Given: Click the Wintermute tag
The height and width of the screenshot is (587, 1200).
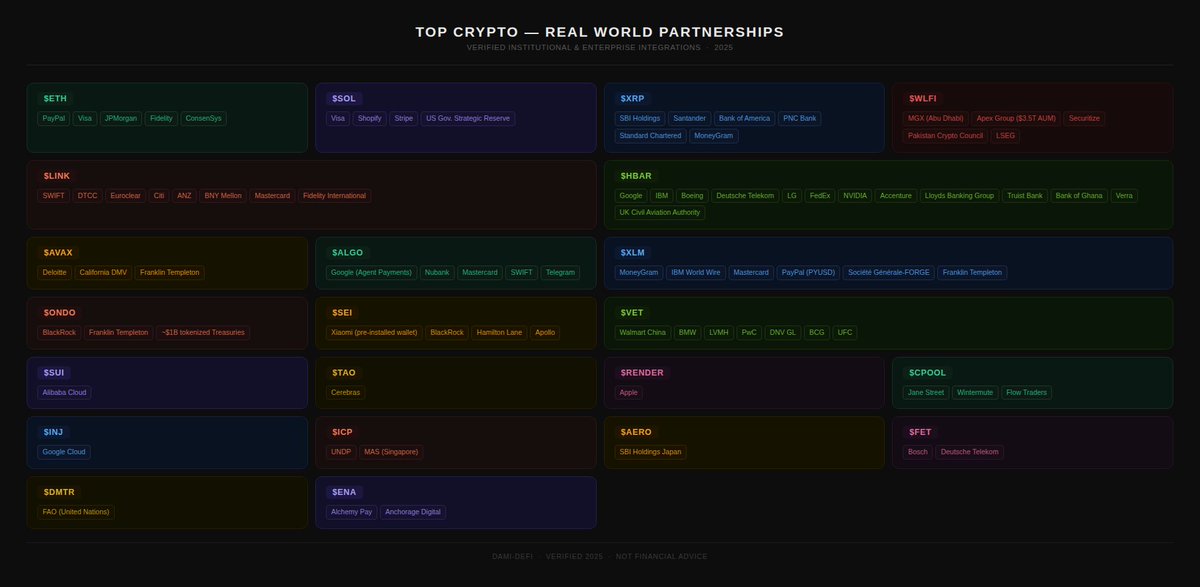Looking at the screenshot, I should coord(975,392).
